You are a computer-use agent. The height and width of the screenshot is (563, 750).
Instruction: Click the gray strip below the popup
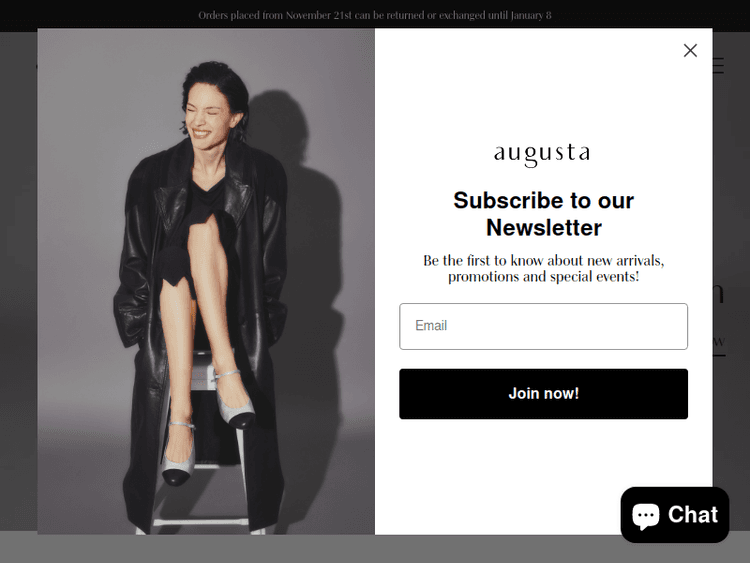pos(311,549)
